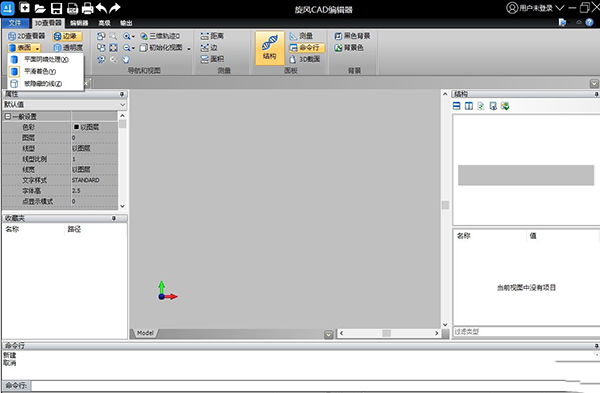The width and height of the screenshot is (600, 393).
Task: Click the 透明度 transparency icon
Action: coord(57,48)
